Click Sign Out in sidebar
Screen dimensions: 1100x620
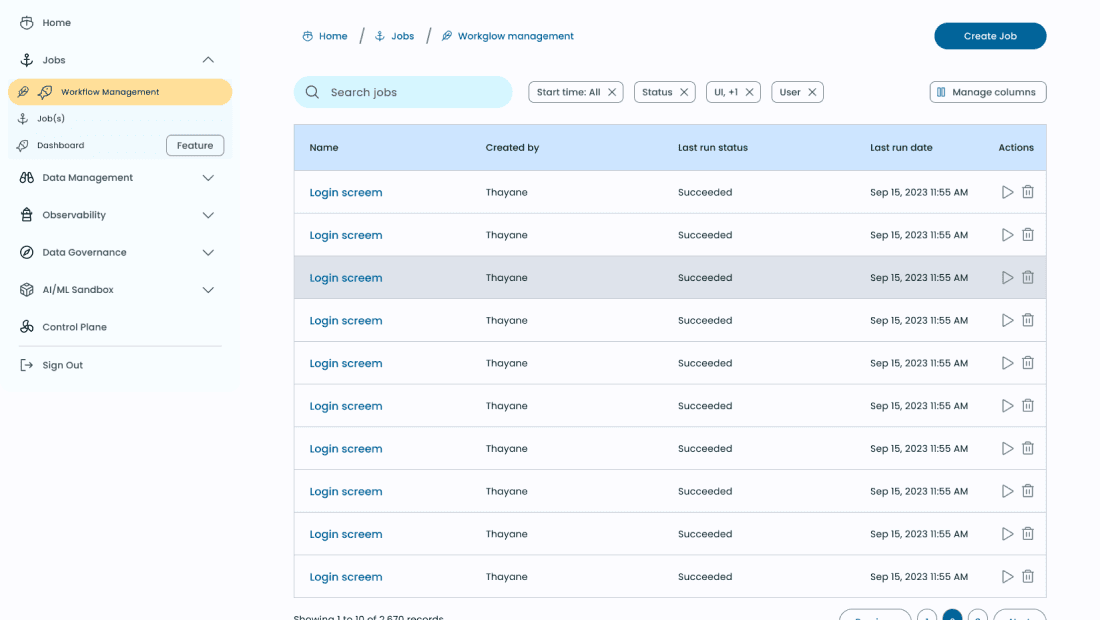62,365
